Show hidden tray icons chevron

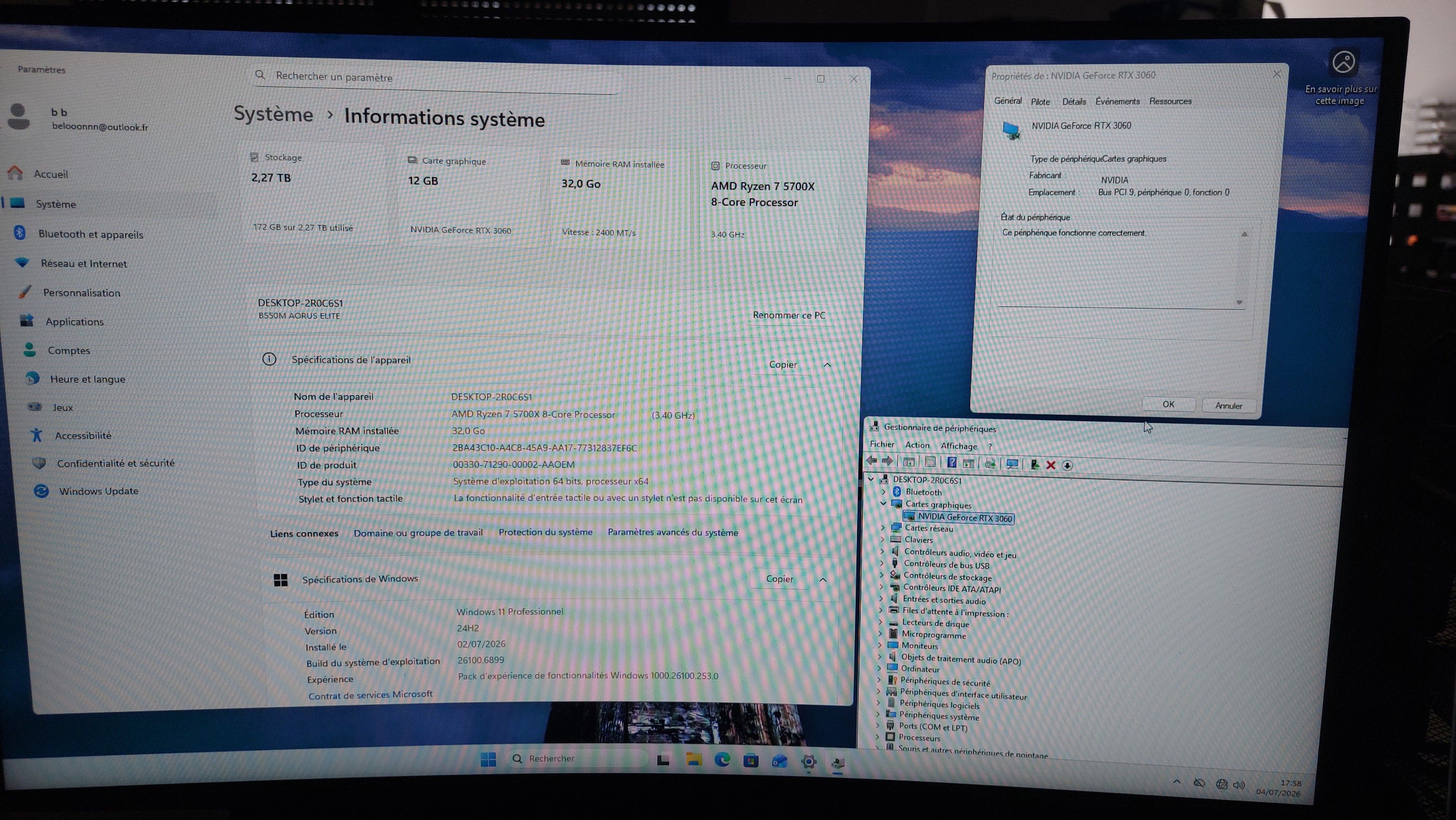point(1177,782)
